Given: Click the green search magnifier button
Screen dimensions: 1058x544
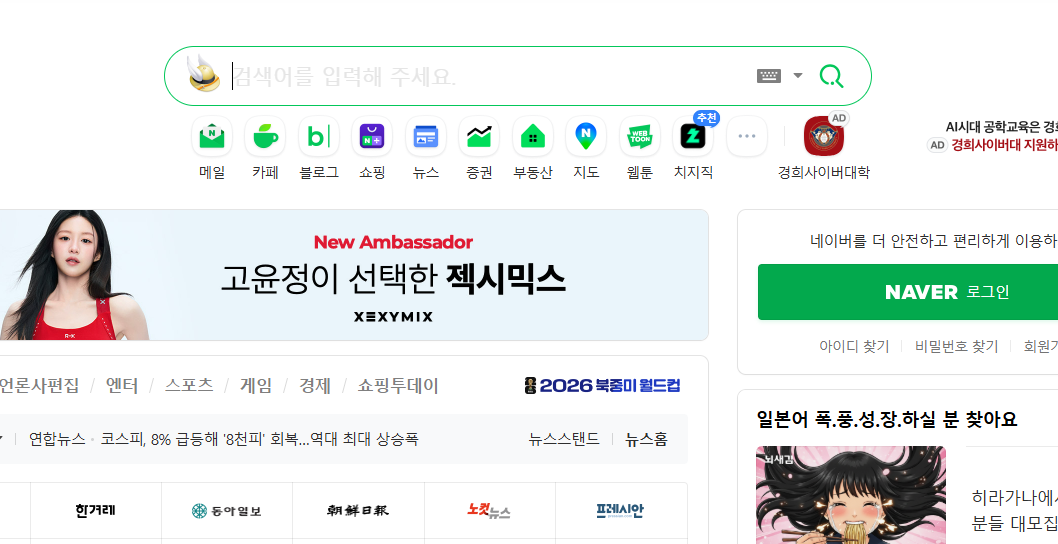Looking at the screenshot, I should pos(831,76).
